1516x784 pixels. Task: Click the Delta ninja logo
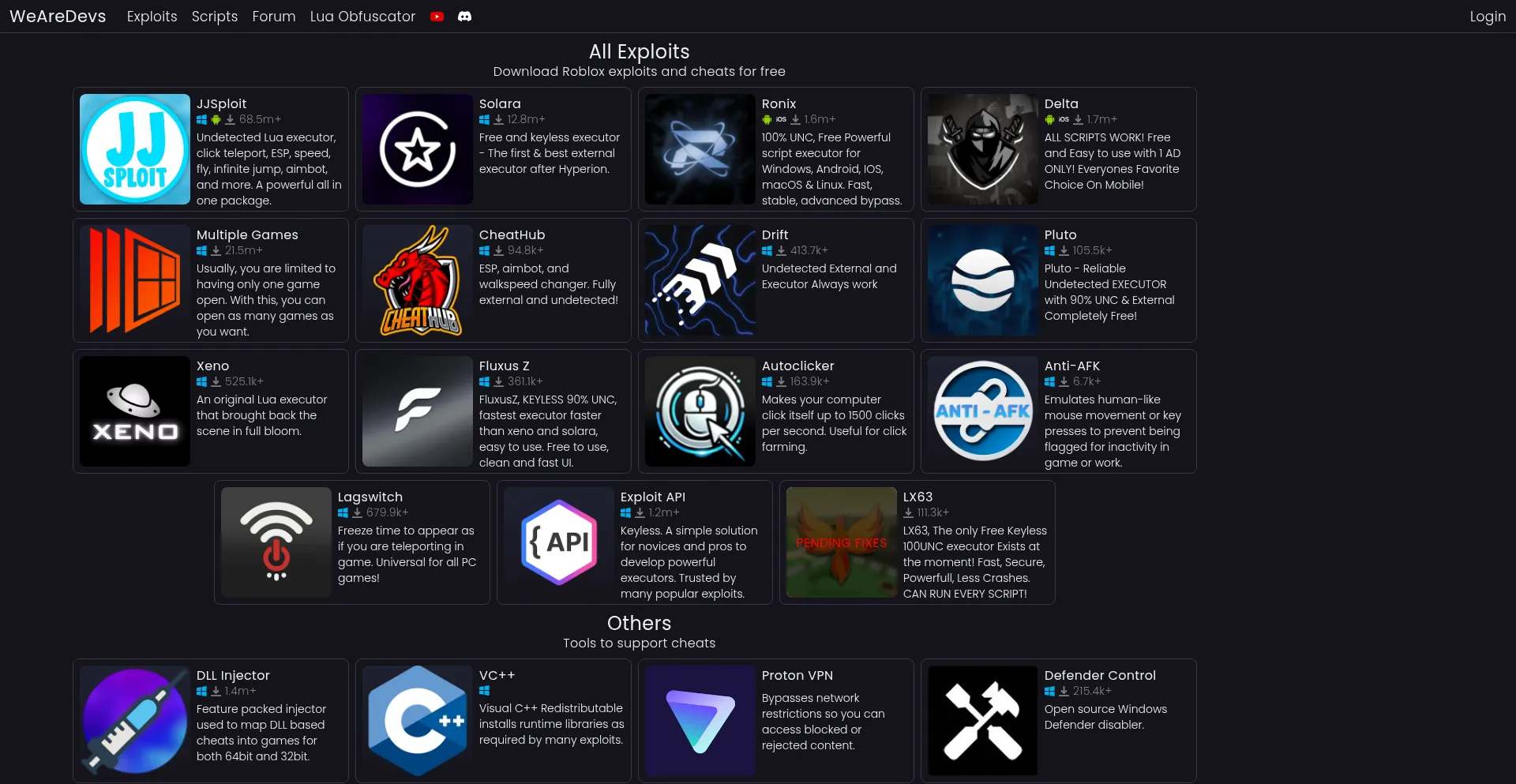pyautogui.click(x=983, y=149)
